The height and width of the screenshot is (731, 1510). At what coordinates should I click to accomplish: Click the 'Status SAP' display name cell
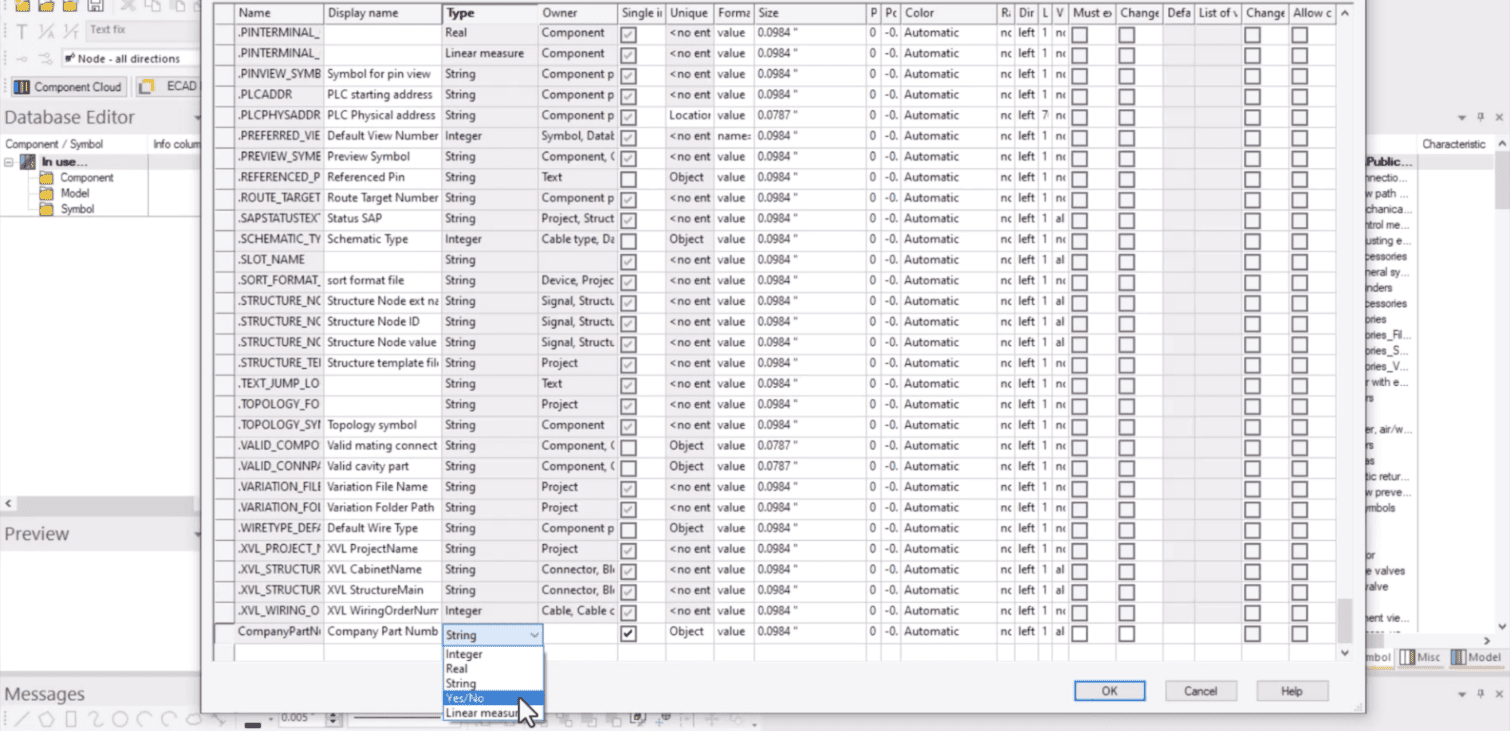[x=383, y=219]
